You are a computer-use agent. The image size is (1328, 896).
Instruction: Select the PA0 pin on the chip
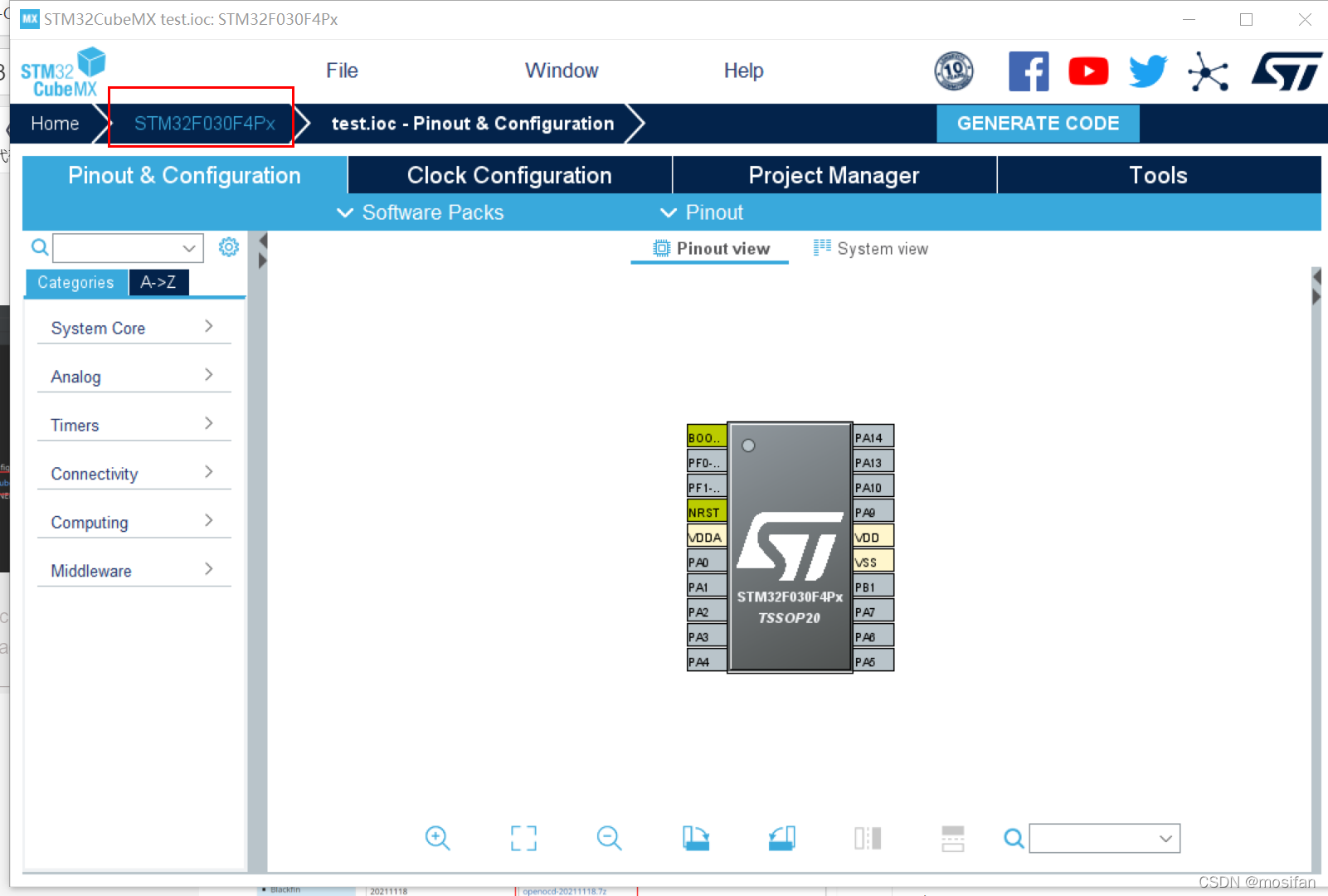click(x=707, y=561)
